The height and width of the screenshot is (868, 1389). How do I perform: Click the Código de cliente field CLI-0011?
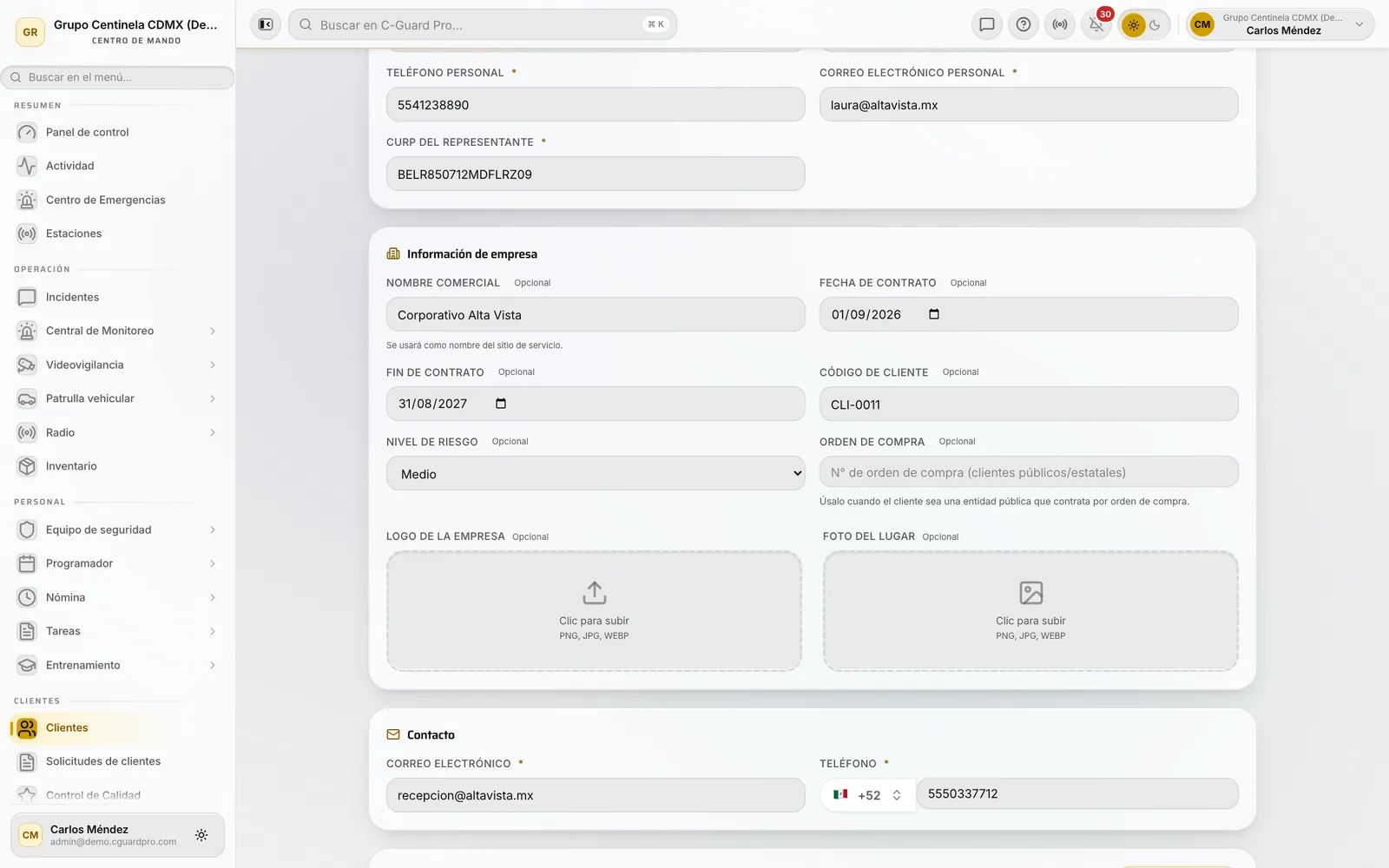tap(1029, 404)
